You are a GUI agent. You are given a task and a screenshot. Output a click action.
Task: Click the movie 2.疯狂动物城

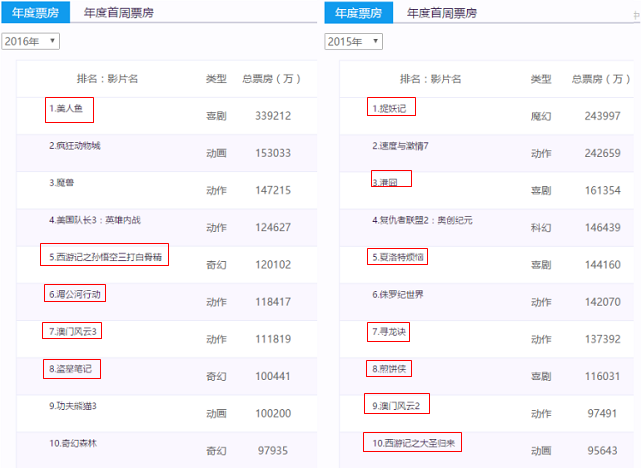(75, 145)
